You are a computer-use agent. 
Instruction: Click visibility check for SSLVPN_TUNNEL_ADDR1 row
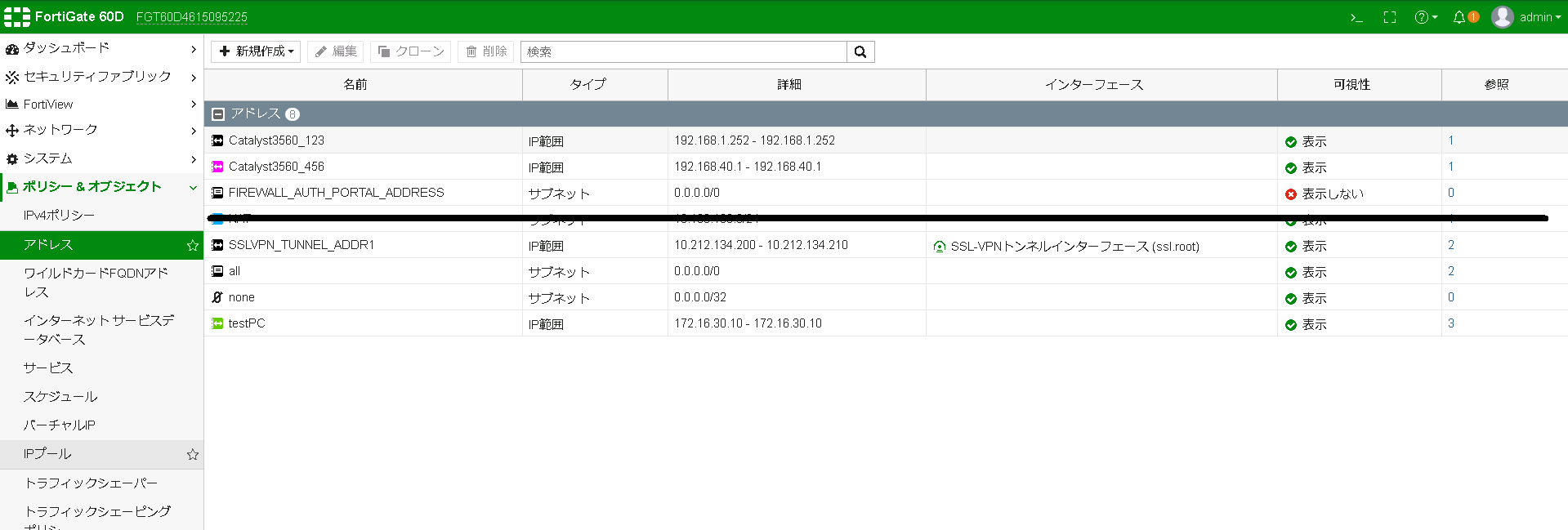pyautogui.click(x=1291, y=247)
